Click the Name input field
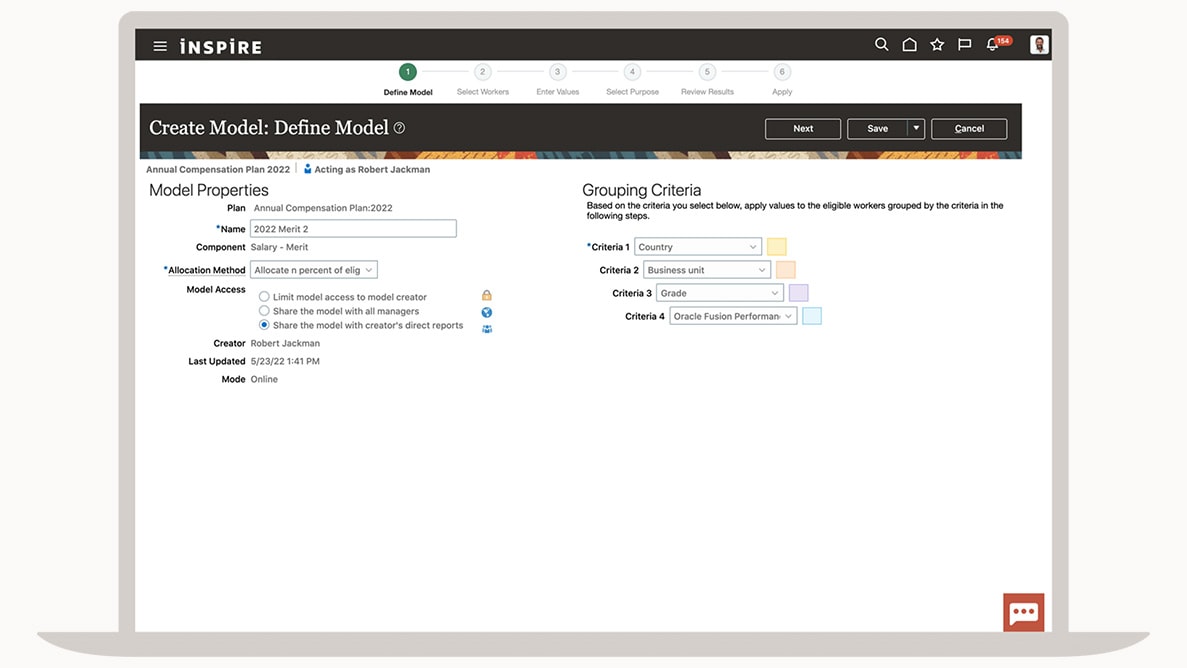Screen dimensions: 1187x668 (x=352, y=229)
